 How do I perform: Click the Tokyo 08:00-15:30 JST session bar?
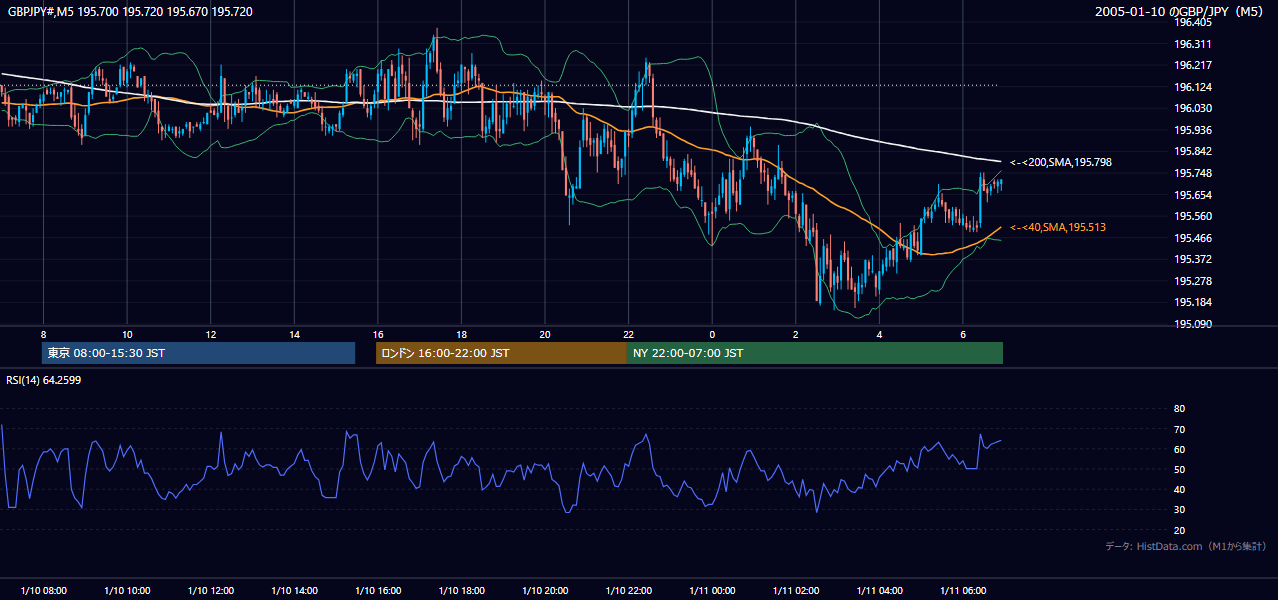[198, 353]
